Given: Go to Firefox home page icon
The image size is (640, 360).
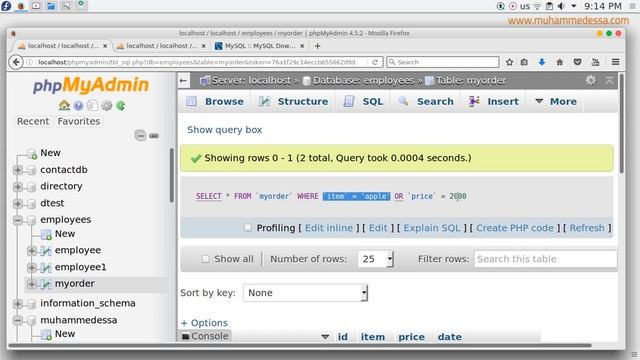Looking at the screenshot, I should (560, 62).
